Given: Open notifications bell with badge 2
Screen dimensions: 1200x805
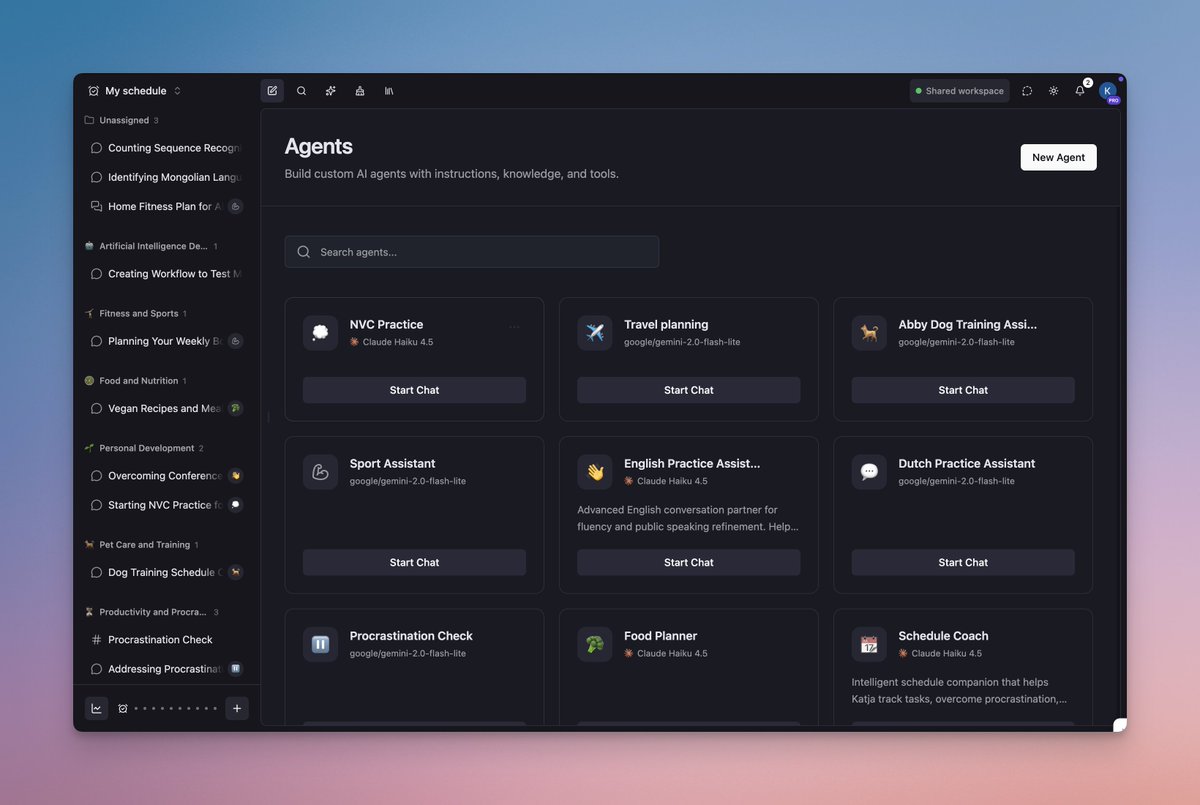Looking at the screenshot, I should pyautogui.click(x=1080, y=91).
